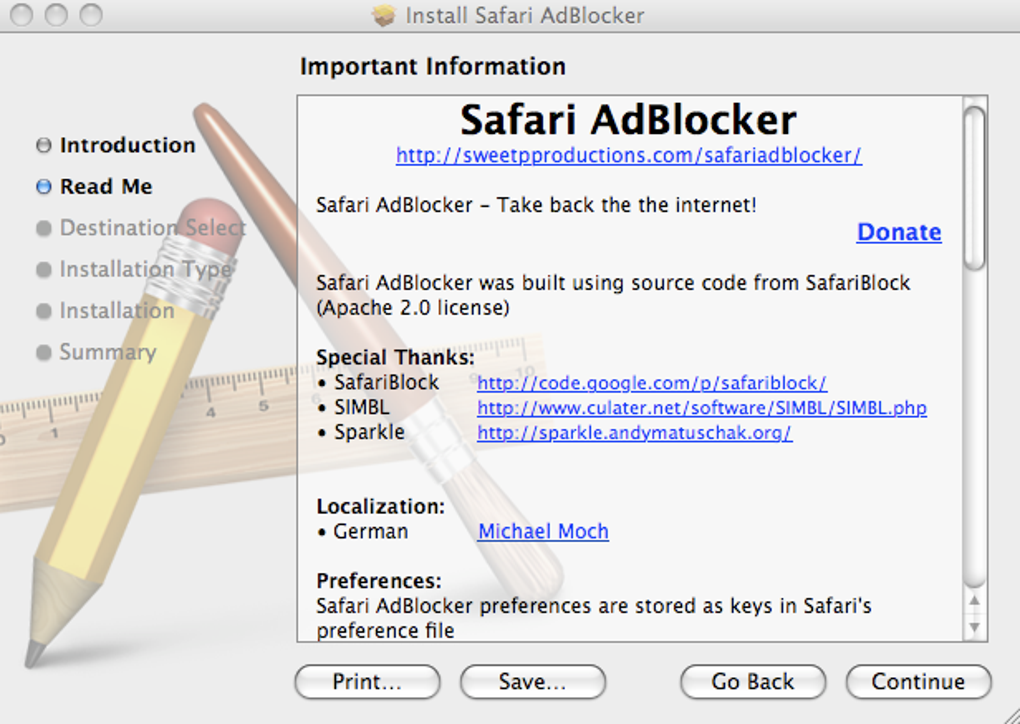Image resolution: width=1020 pixels, height=724 pixels.
Task: Visit the sparkle.andymatuschak.org link
Action: [x=634, y=433]
